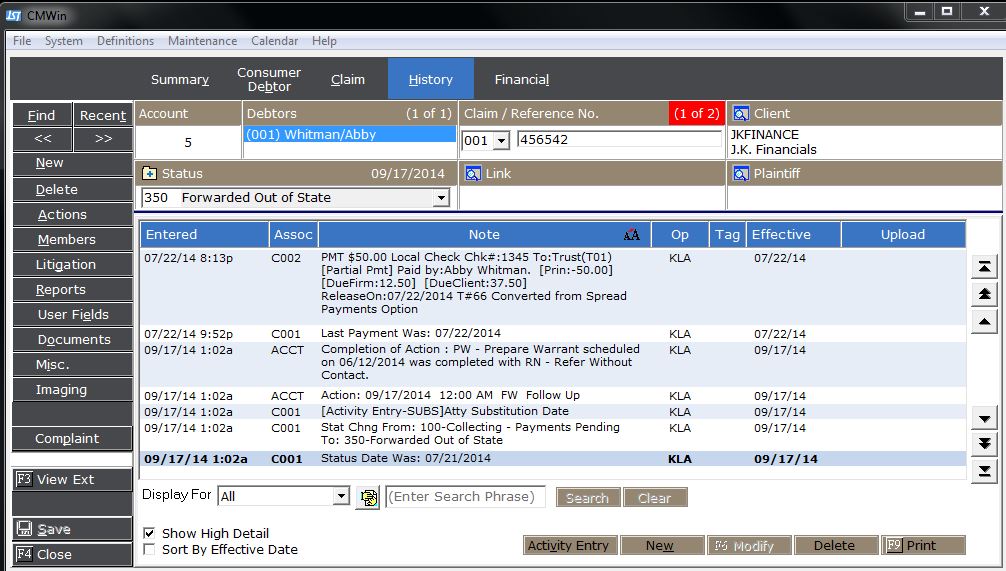The width and height of the screenshot is (1006, 571).
Task: Click the filter icon beside Display For
Action: 367,497
